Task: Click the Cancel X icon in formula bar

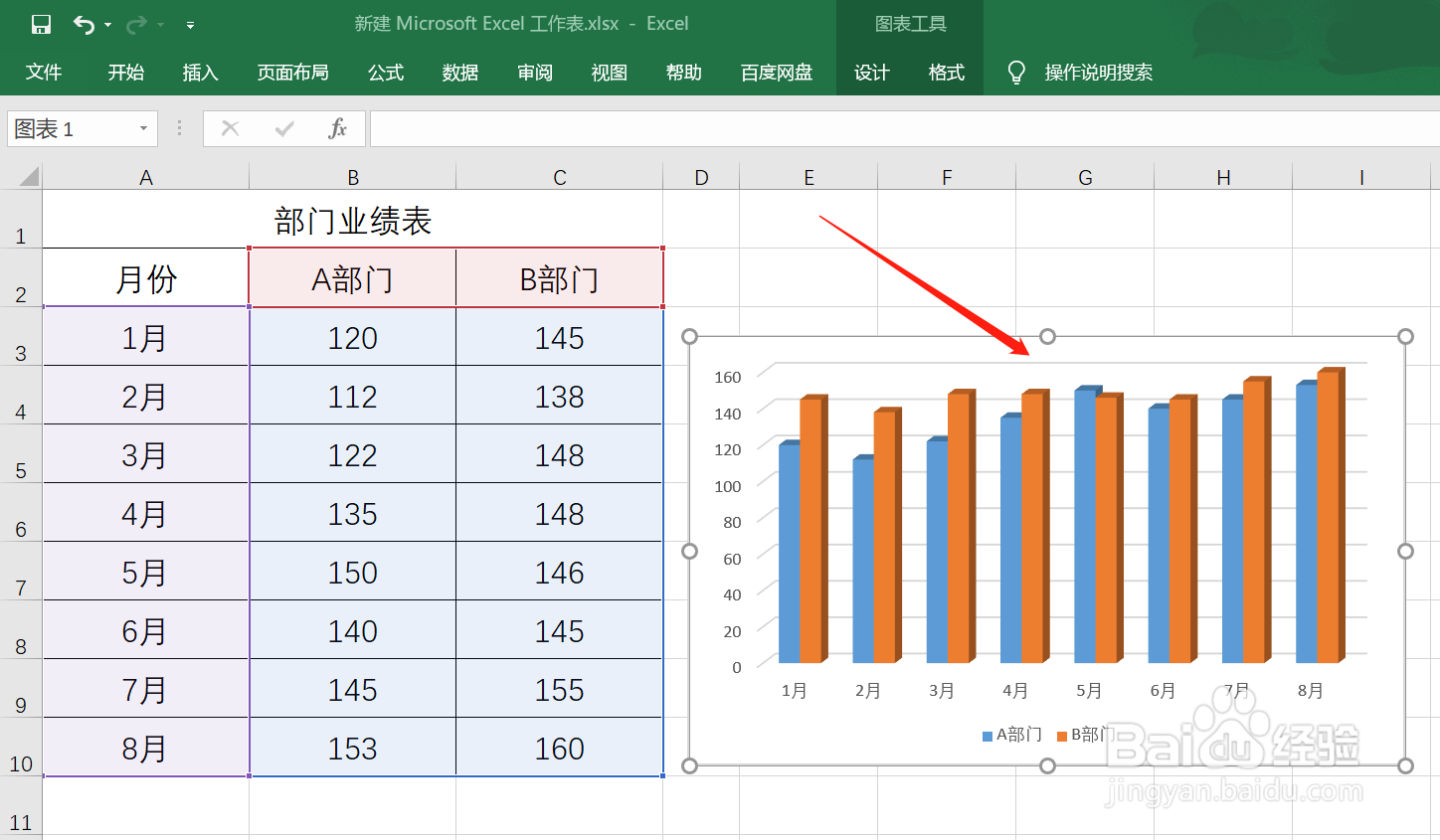Action: click(230, 128)
